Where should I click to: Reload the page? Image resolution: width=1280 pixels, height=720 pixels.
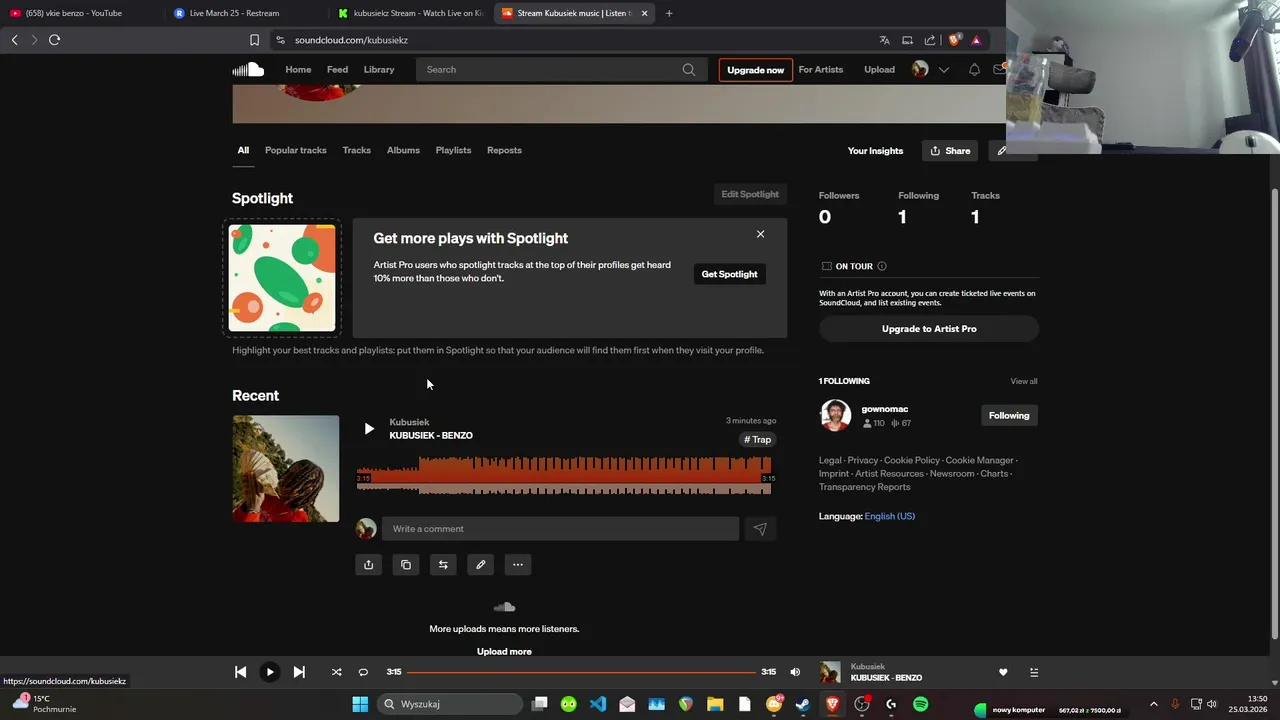(54, 40)
